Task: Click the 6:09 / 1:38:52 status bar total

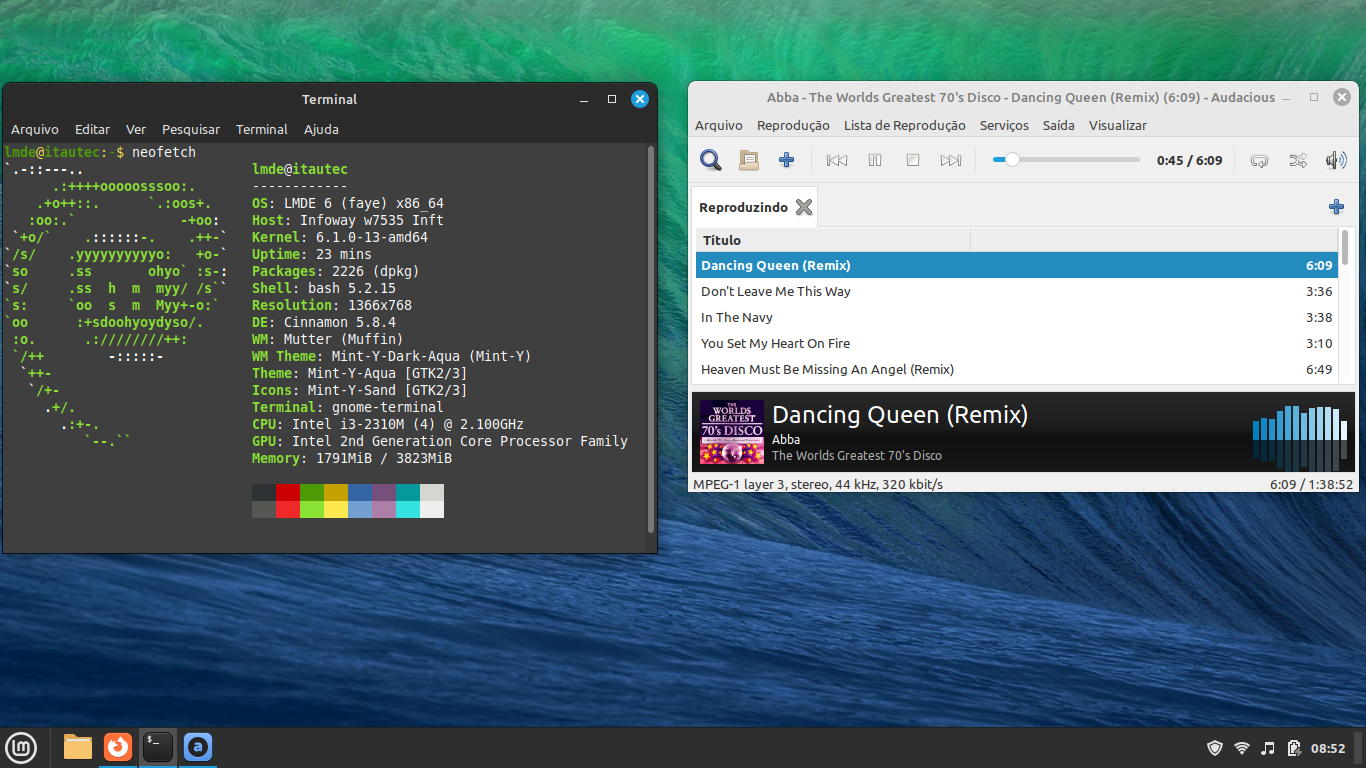Action: point(1311,484)
